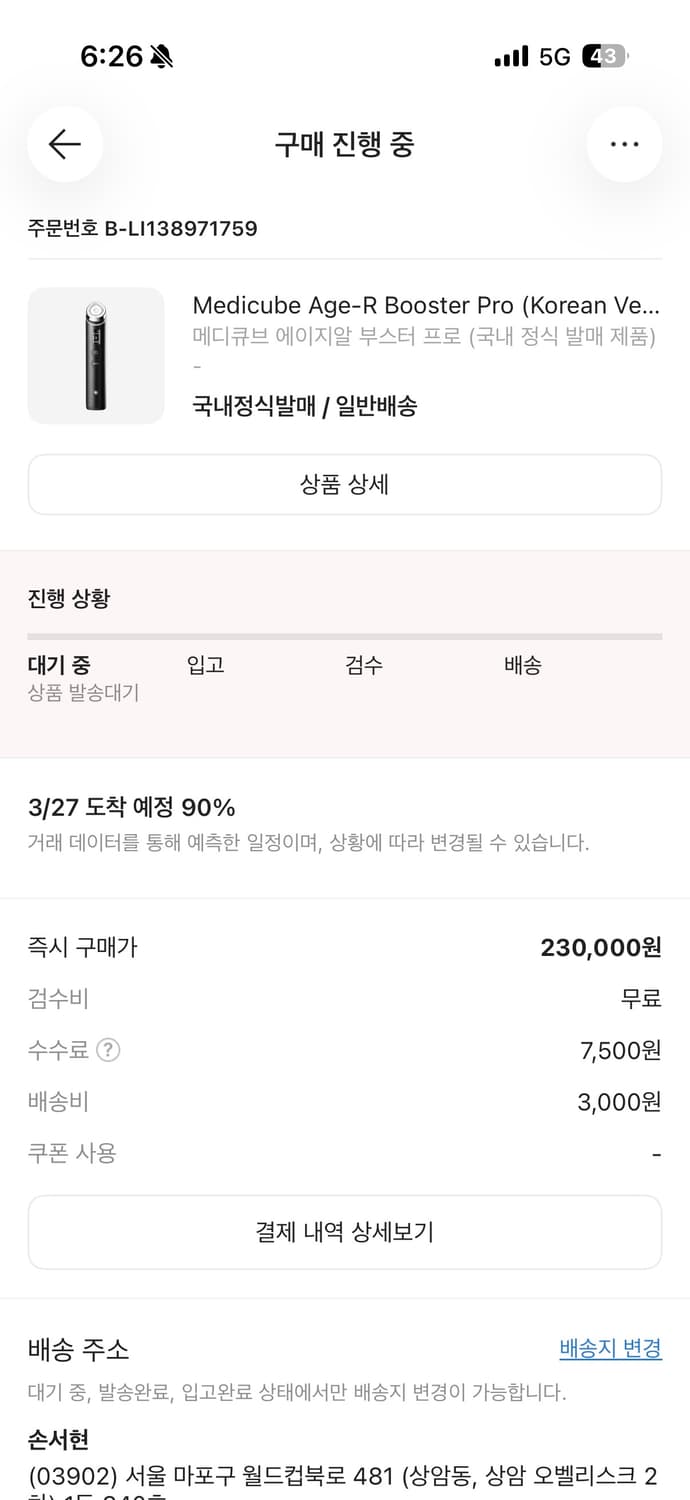690x1500 pixels.
Task: Tap the 검수 stage label
Action: [x=364, y=665]
